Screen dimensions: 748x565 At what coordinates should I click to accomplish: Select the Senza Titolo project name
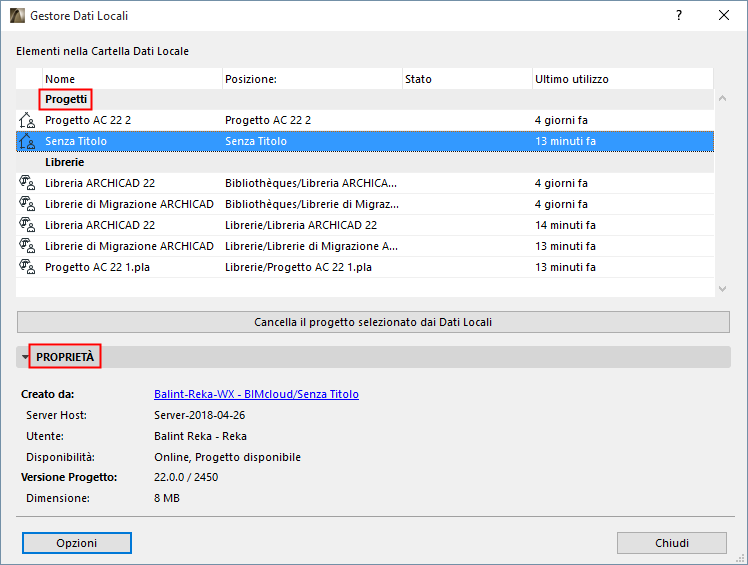(76, 141)
